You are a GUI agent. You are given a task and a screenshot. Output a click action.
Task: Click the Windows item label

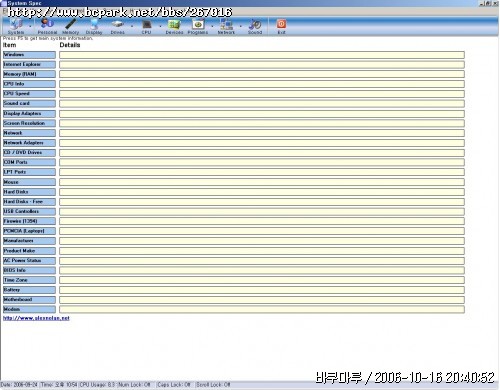(x=29, y=55)
